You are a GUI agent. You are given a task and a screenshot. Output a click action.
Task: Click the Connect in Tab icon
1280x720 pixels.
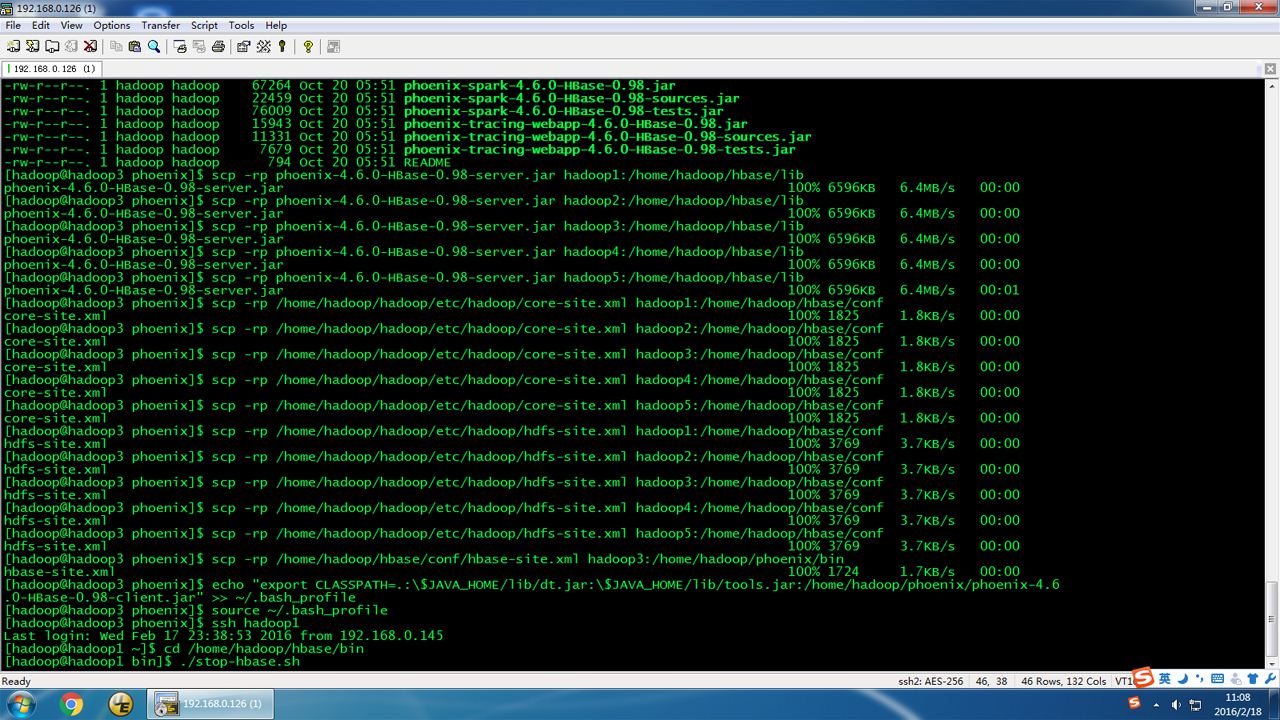coord(51,46)
